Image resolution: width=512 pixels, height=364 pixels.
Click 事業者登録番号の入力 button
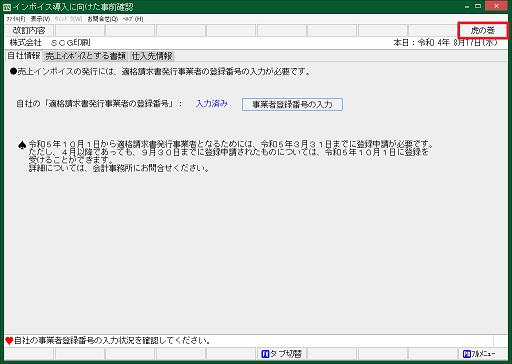pos(292,104)
